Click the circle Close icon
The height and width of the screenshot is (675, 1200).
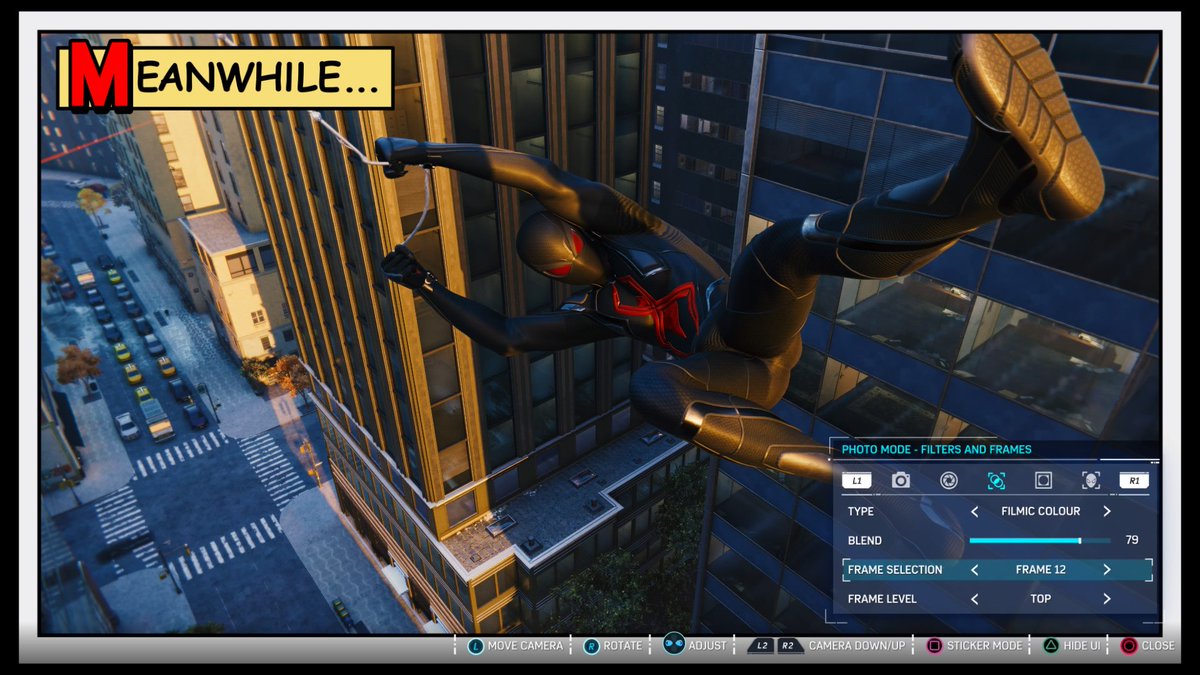click(x=1128, y=646)
